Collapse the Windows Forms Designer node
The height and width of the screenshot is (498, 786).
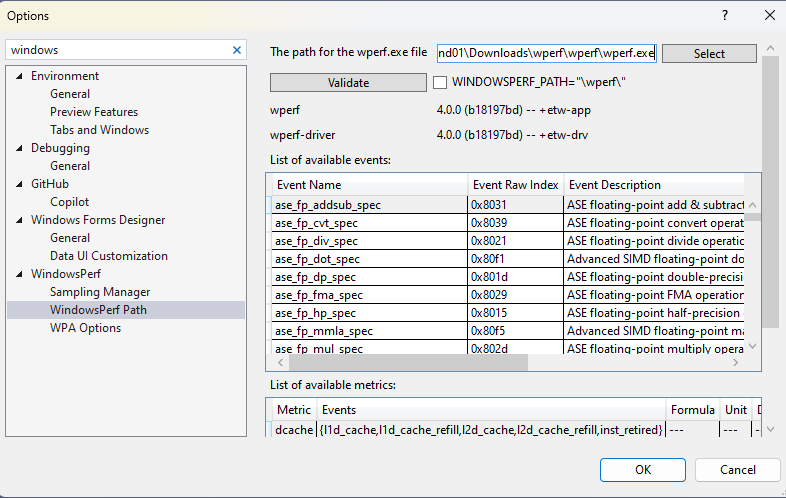point(20,220)
